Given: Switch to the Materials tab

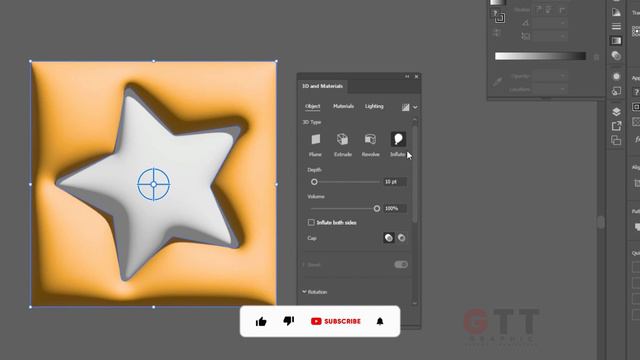Looking at the screenshot, I should [x=343, y=106].
